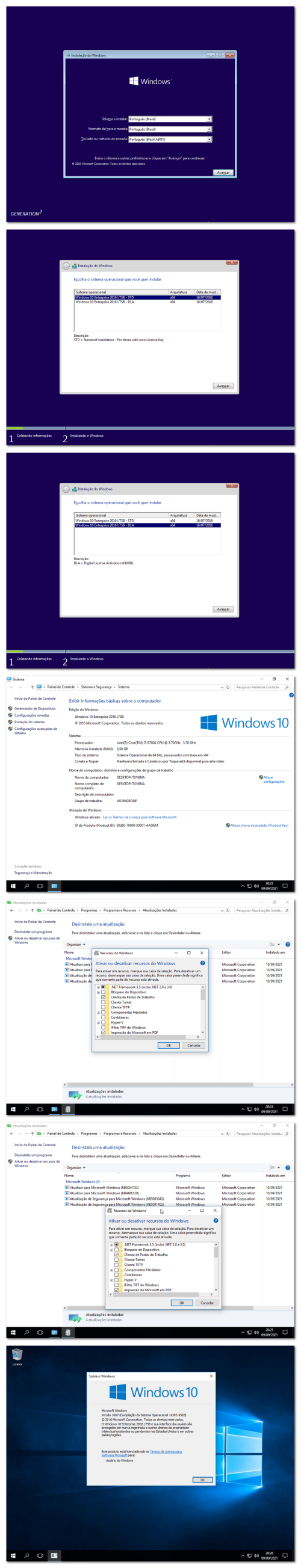Click Avançar in setup window describing DLA (HWID)
The image size is (301, 1568).
(223, 610)
